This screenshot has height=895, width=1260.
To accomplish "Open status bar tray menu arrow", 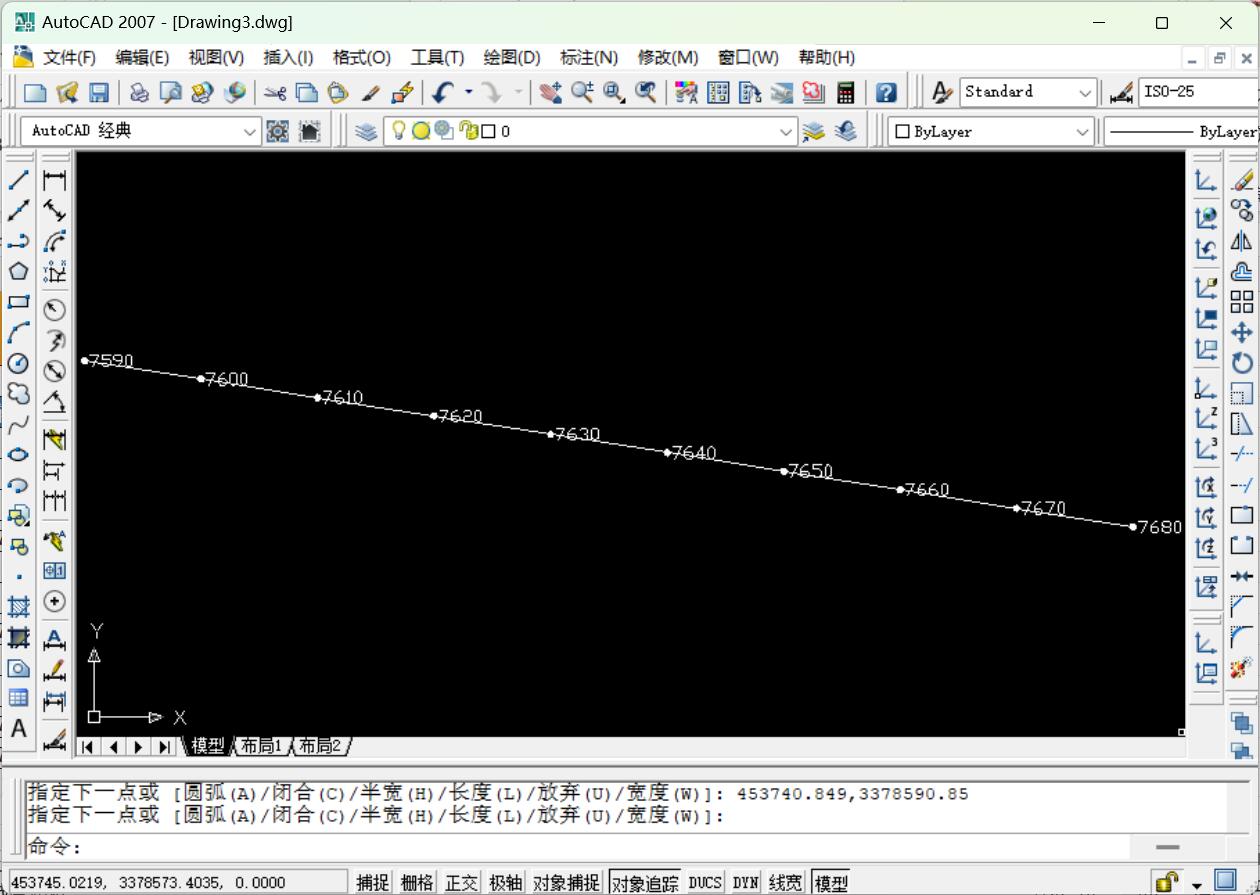I will pyautogui.click(x=1197, y=884).
